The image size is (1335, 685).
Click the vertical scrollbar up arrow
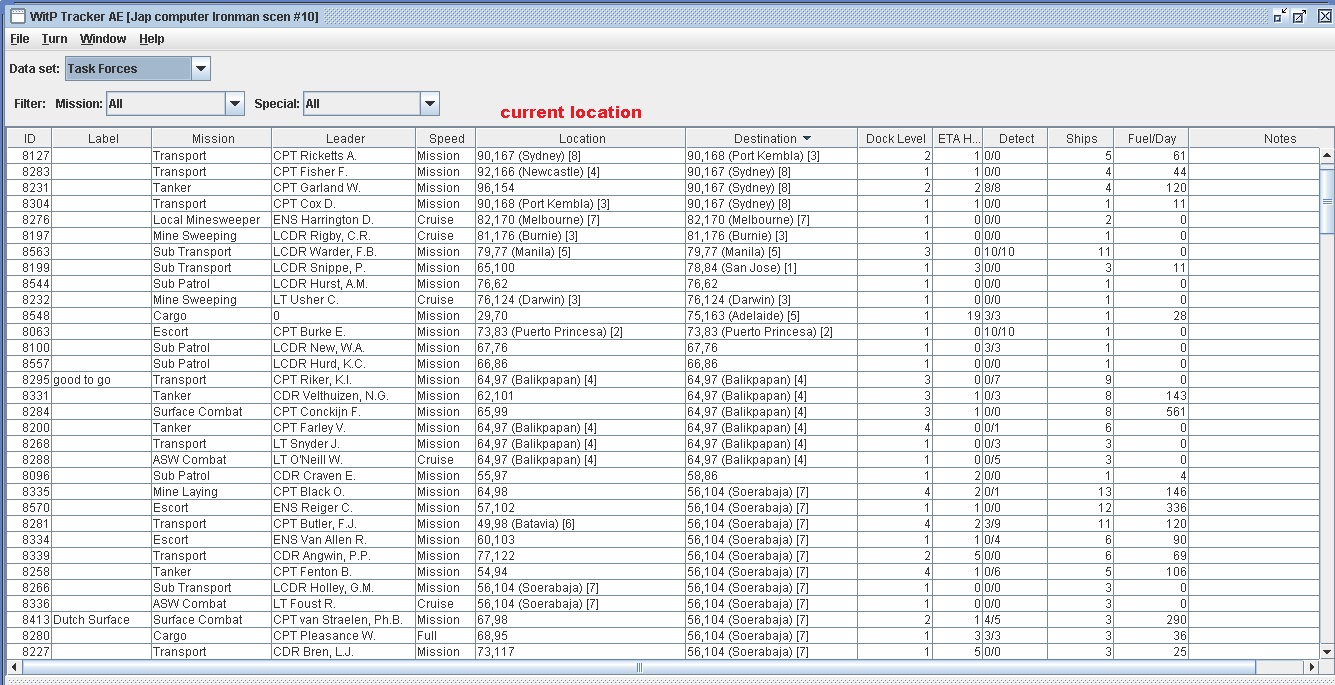point(1327,156)
